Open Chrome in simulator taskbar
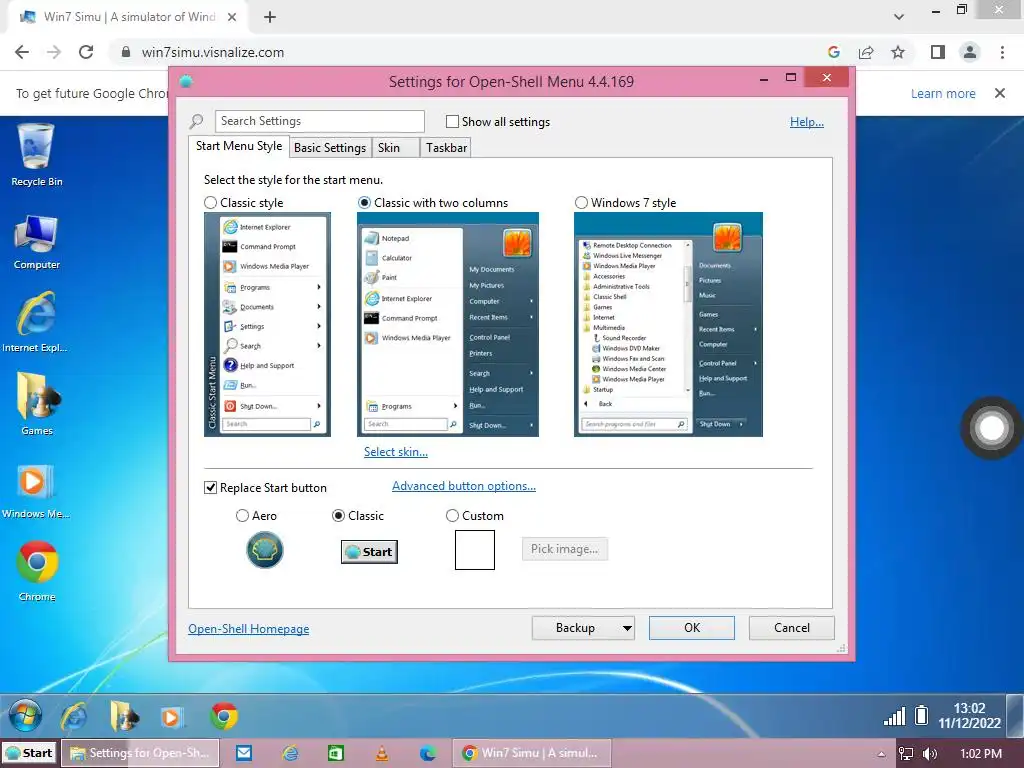Screen dimensions: 1024x768 [224, 716]
